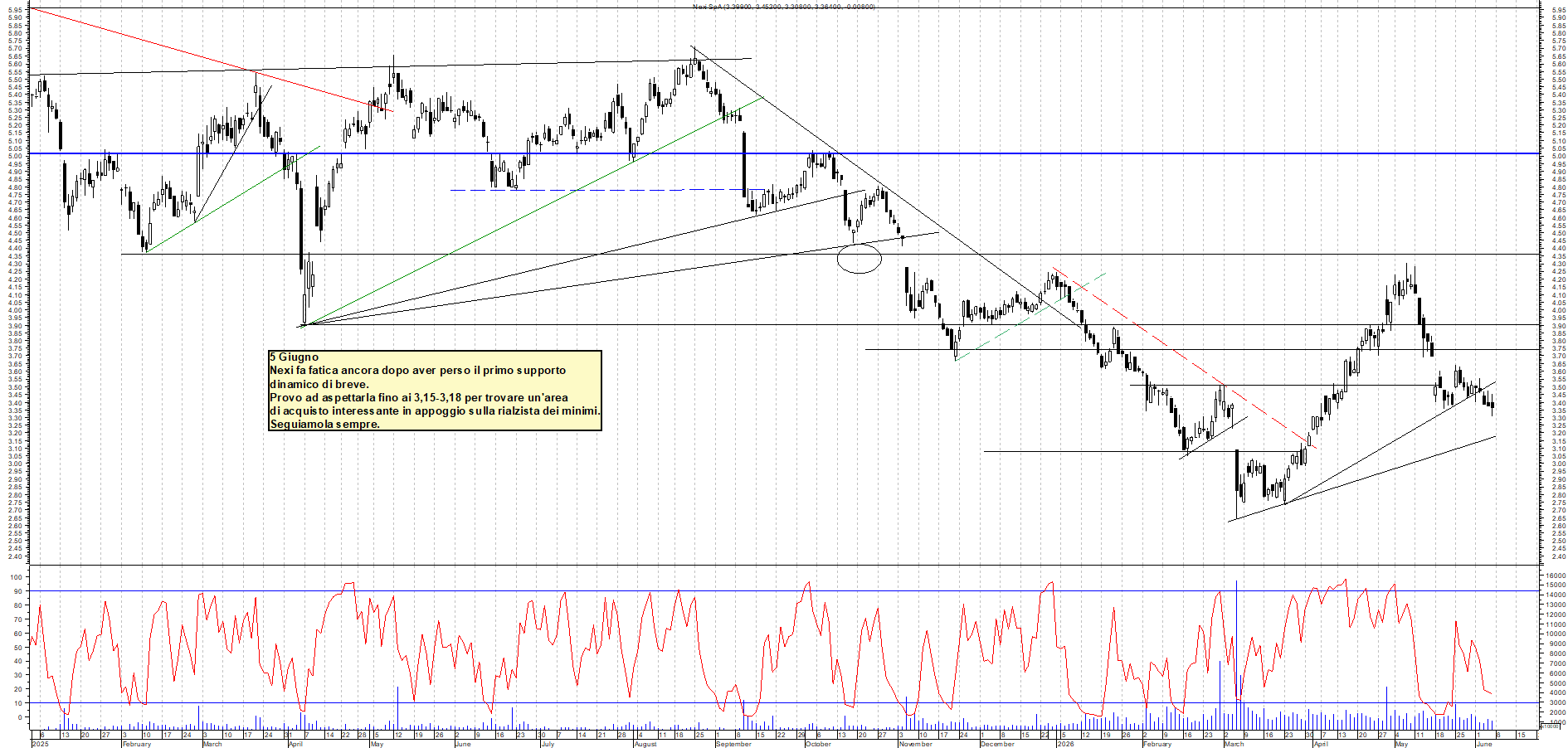Click the "50" level on the oscillator scale

pyautogui.click(x=18, y=648)
